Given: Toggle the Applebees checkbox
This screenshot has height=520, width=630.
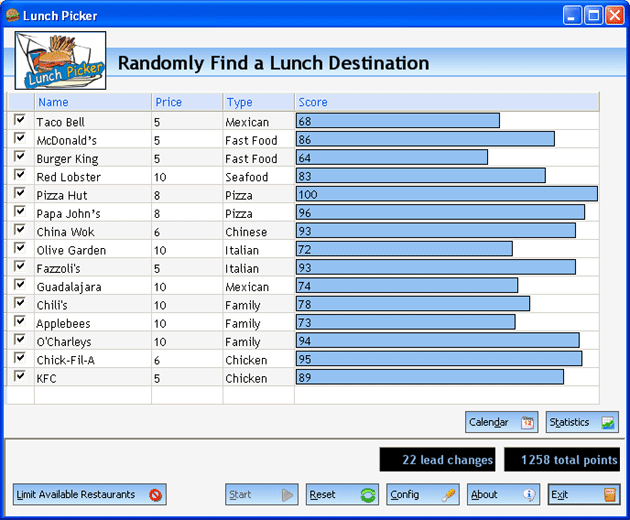Looking at the screenshot, I should pos(20,321).
